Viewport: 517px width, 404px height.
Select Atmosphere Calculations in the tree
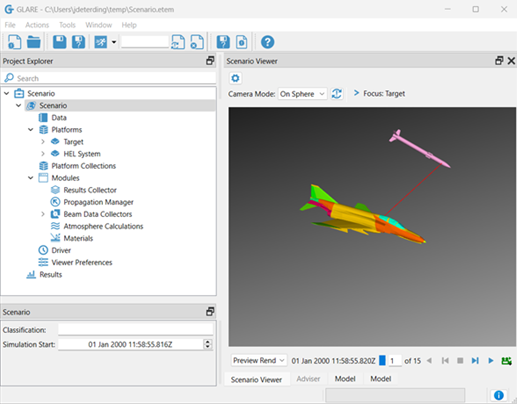[103, 226]
